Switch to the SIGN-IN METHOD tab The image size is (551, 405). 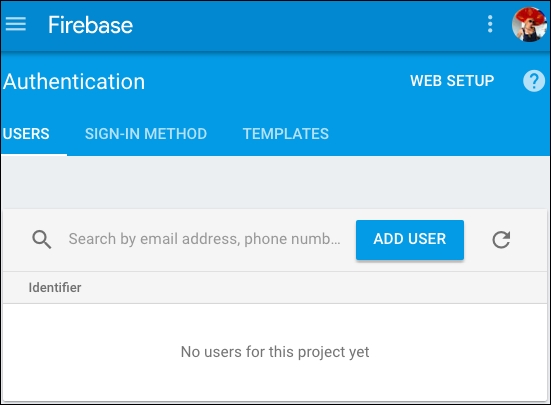[x=146, y=134]
